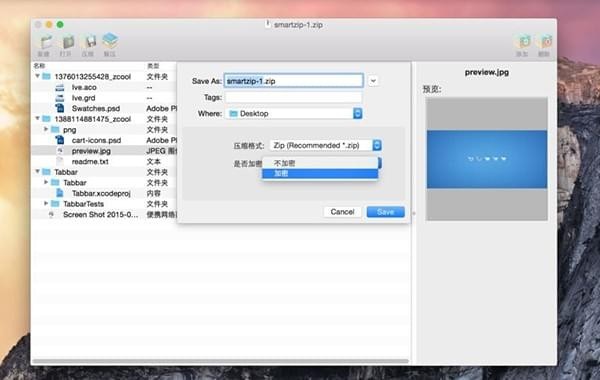Click the preview.jpg preview thumbnail
The image size is (600, 380).
click(x=487, y=159)
